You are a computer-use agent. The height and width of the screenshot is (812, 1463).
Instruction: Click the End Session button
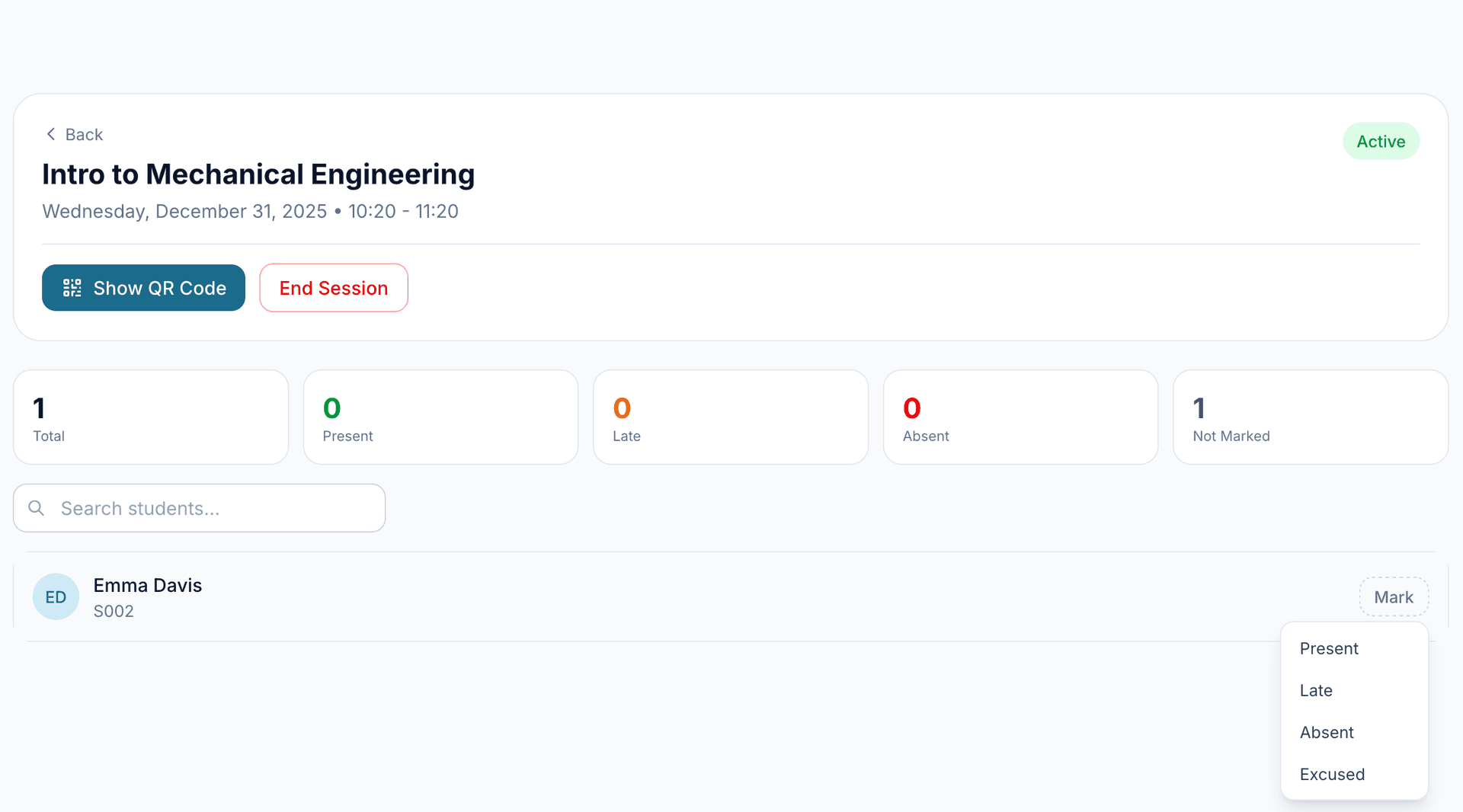(x=333, y=288)
